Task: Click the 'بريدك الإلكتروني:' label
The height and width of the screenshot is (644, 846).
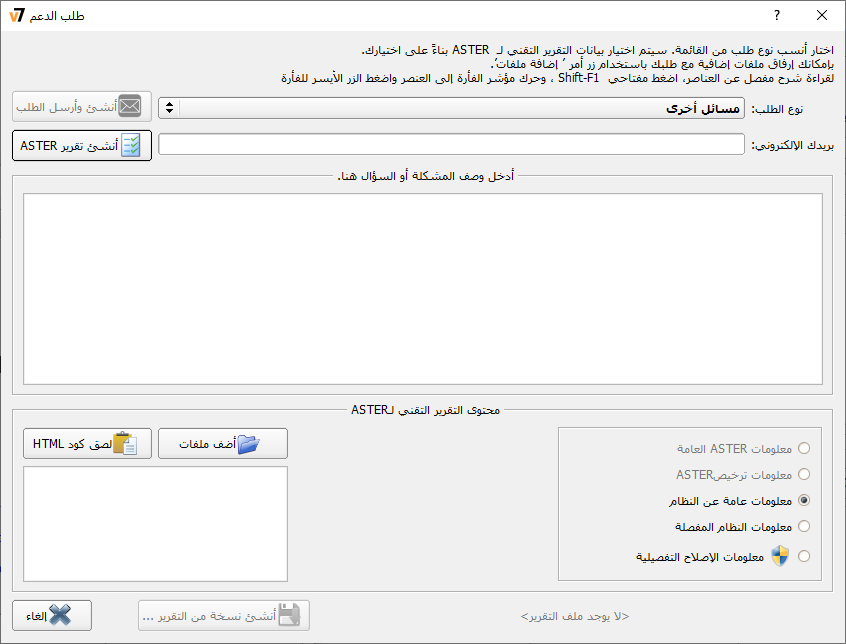Action: pos(793,145)
